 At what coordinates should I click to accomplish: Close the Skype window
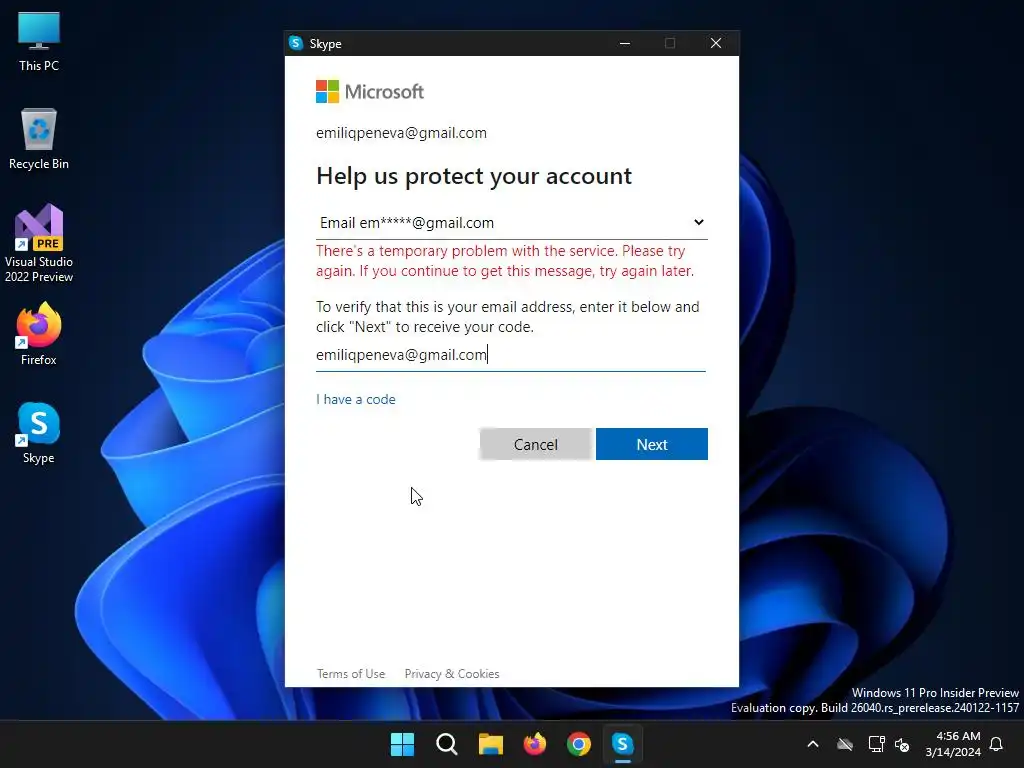point(716,43)
